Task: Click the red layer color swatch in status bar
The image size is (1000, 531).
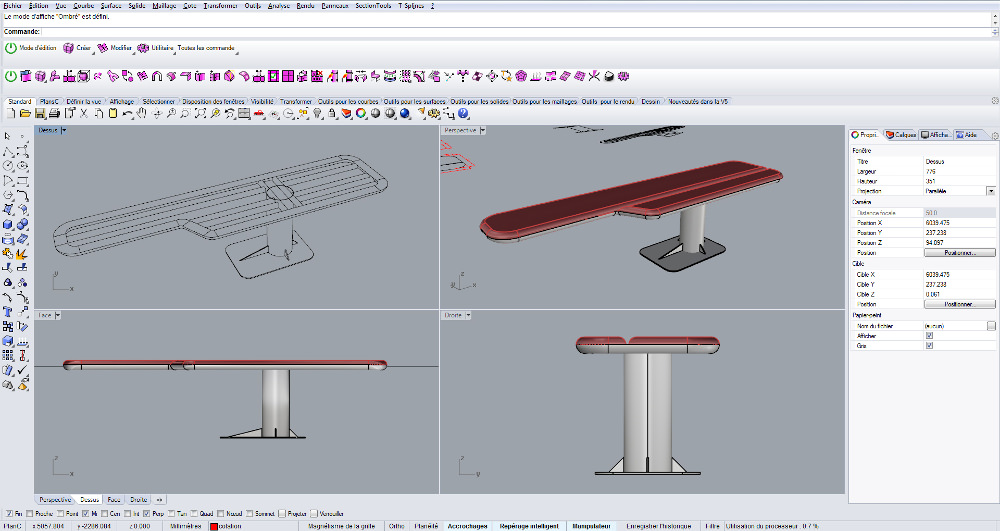Action: tap(214, 525)
